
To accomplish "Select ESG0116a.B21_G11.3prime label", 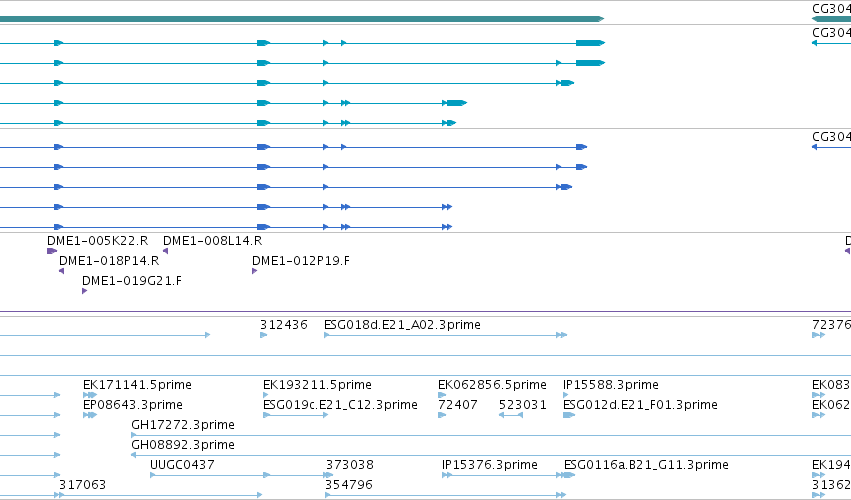I will coord(646,465).
